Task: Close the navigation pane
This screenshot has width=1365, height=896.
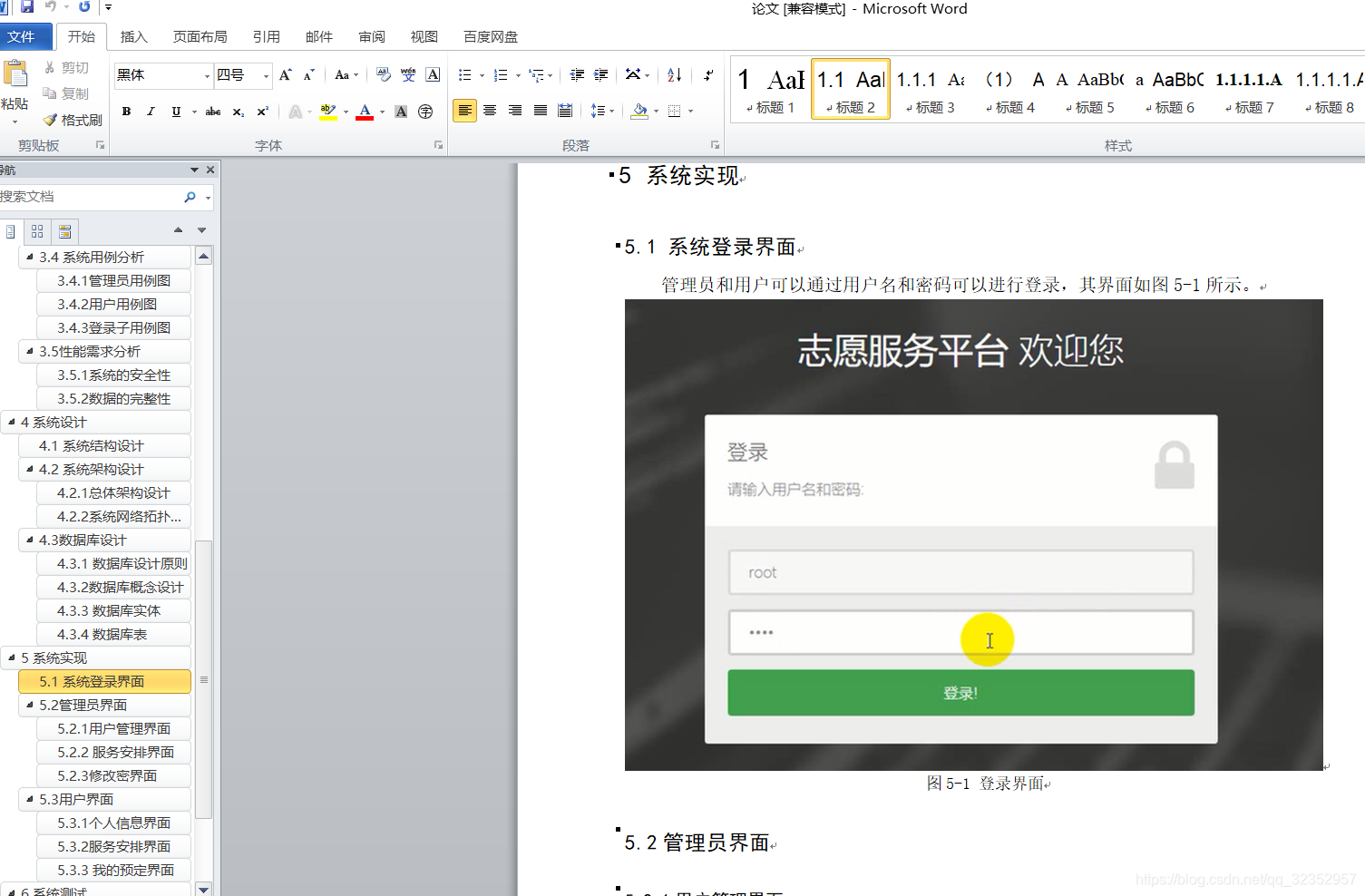Action: (210, 170)
